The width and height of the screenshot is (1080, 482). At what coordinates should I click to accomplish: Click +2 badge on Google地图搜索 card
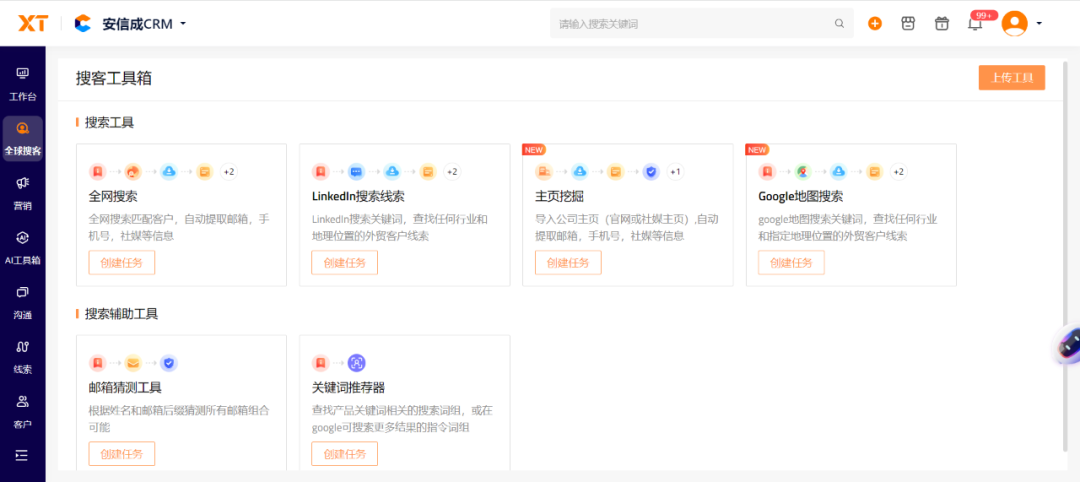(898, 171)
